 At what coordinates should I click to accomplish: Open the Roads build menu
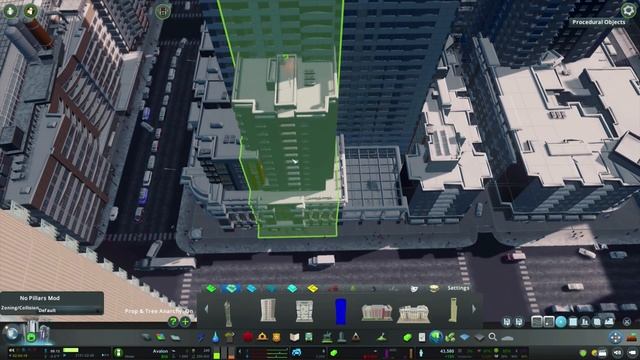[x=147, y=337]
